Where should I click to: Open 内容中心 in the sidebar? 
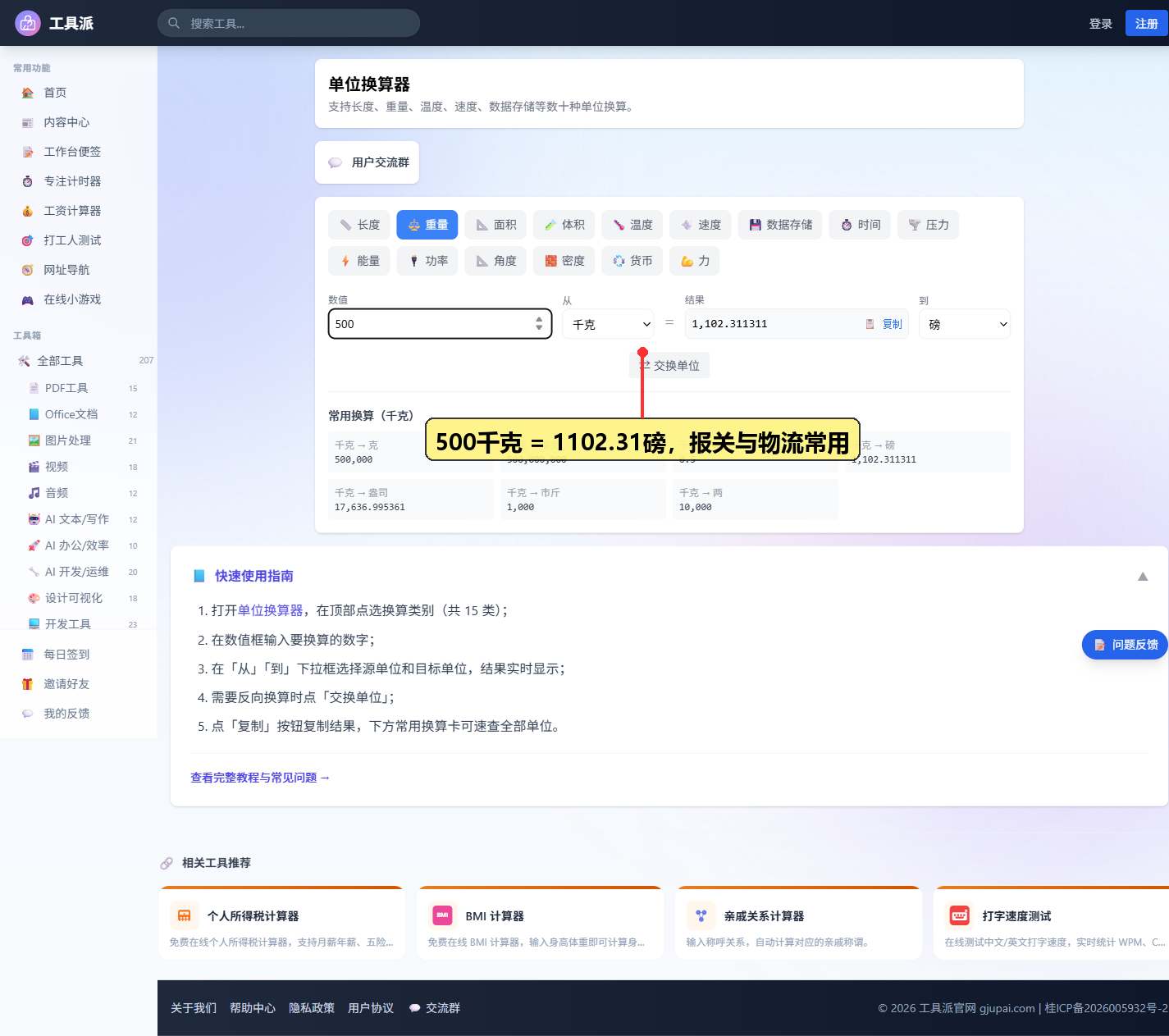click(79, 122)
